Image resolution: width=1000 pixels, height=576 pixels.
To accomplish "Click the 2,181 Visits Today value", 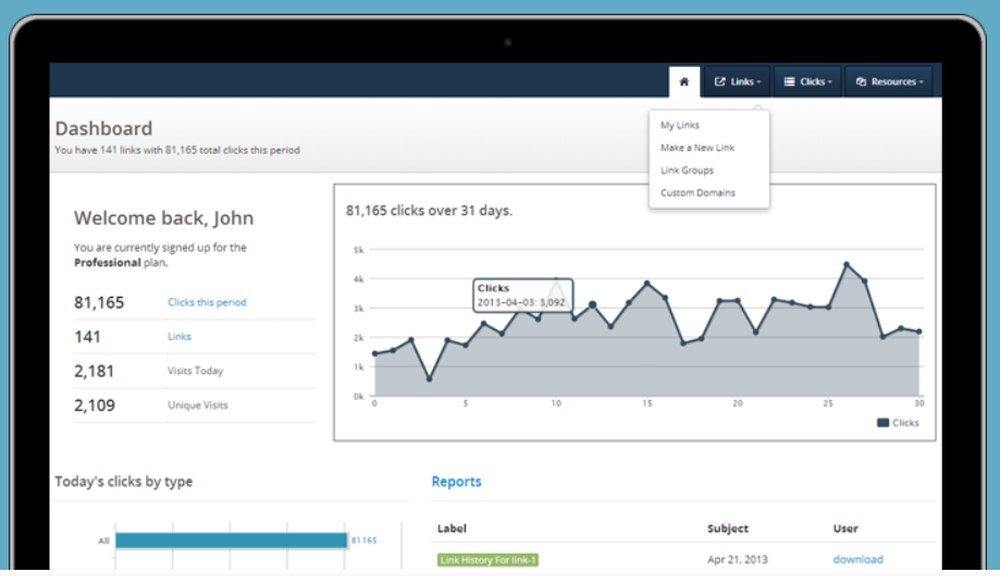I will (x=94, y=371).
